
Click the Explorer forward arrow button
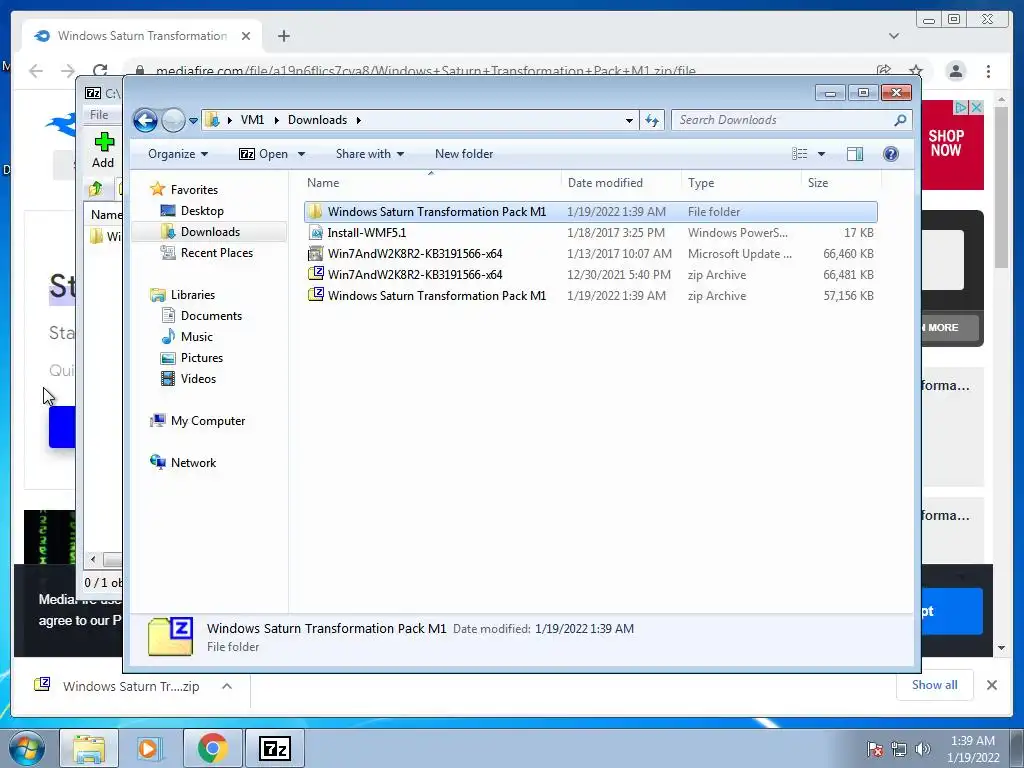point(173,120)
